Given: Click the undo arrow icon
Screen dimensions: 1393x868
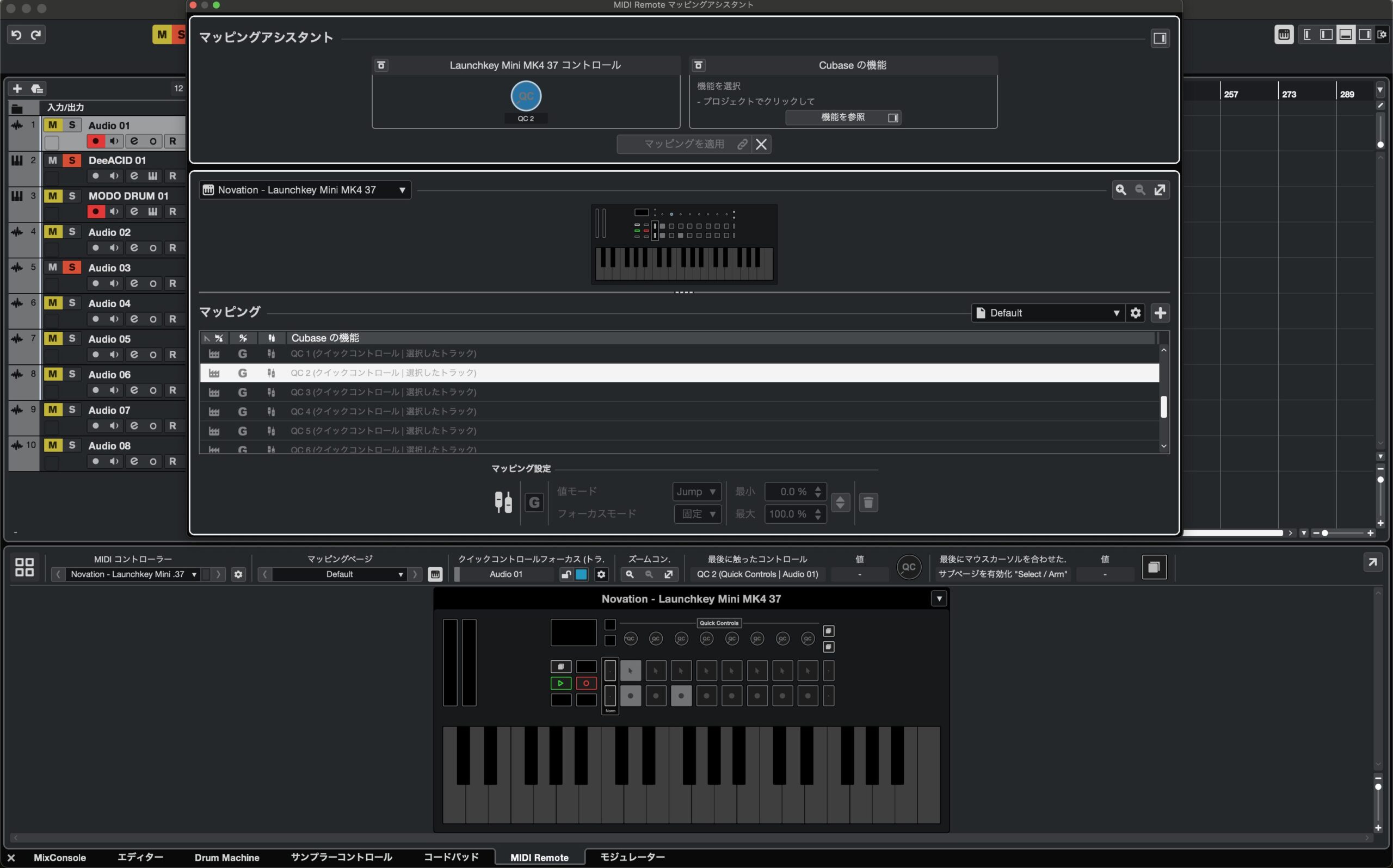Looking at the screenshot, I should [16, 35].
